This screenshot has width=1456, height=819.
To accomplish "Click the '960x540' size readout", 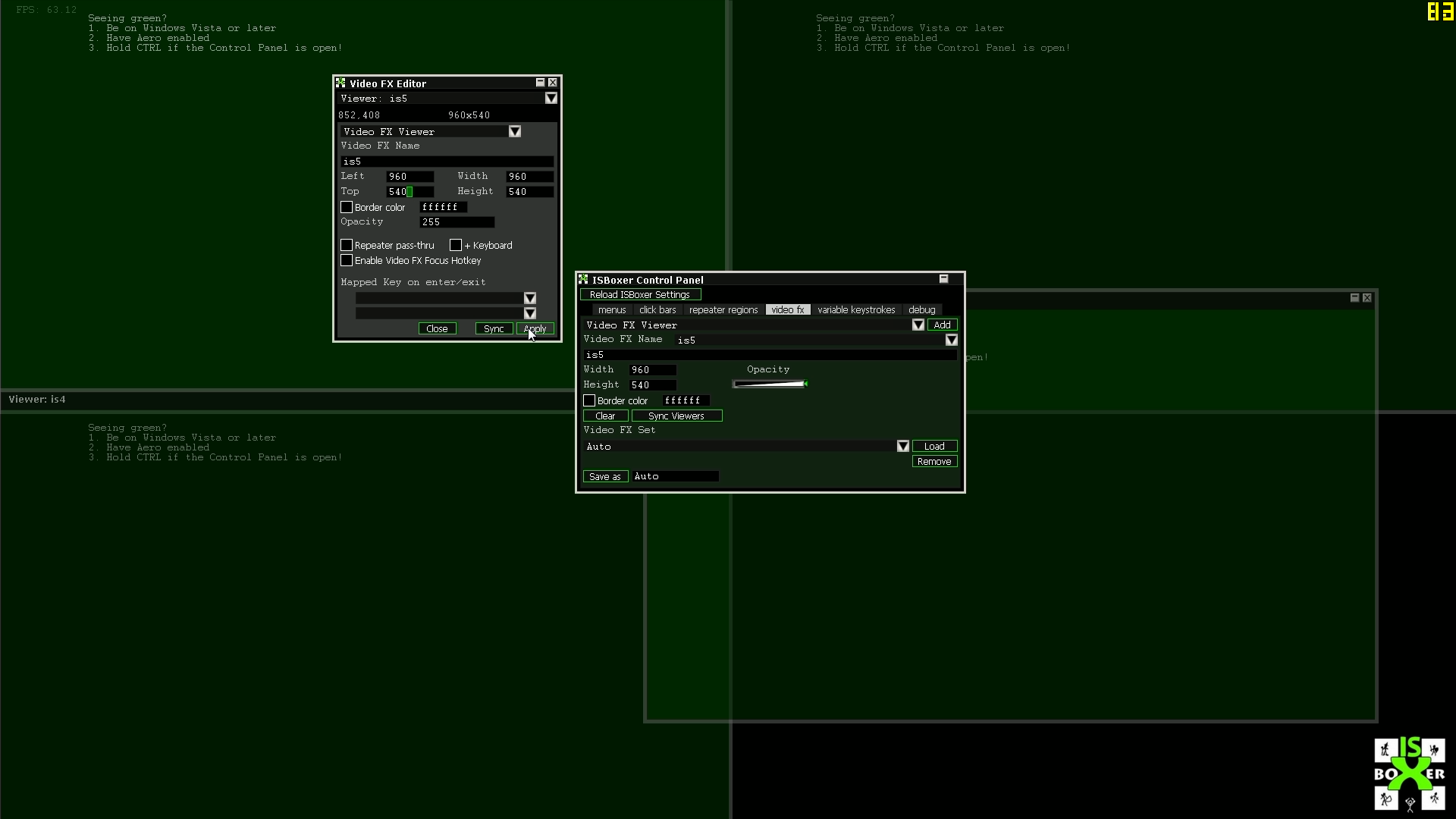I will point(469,115).
